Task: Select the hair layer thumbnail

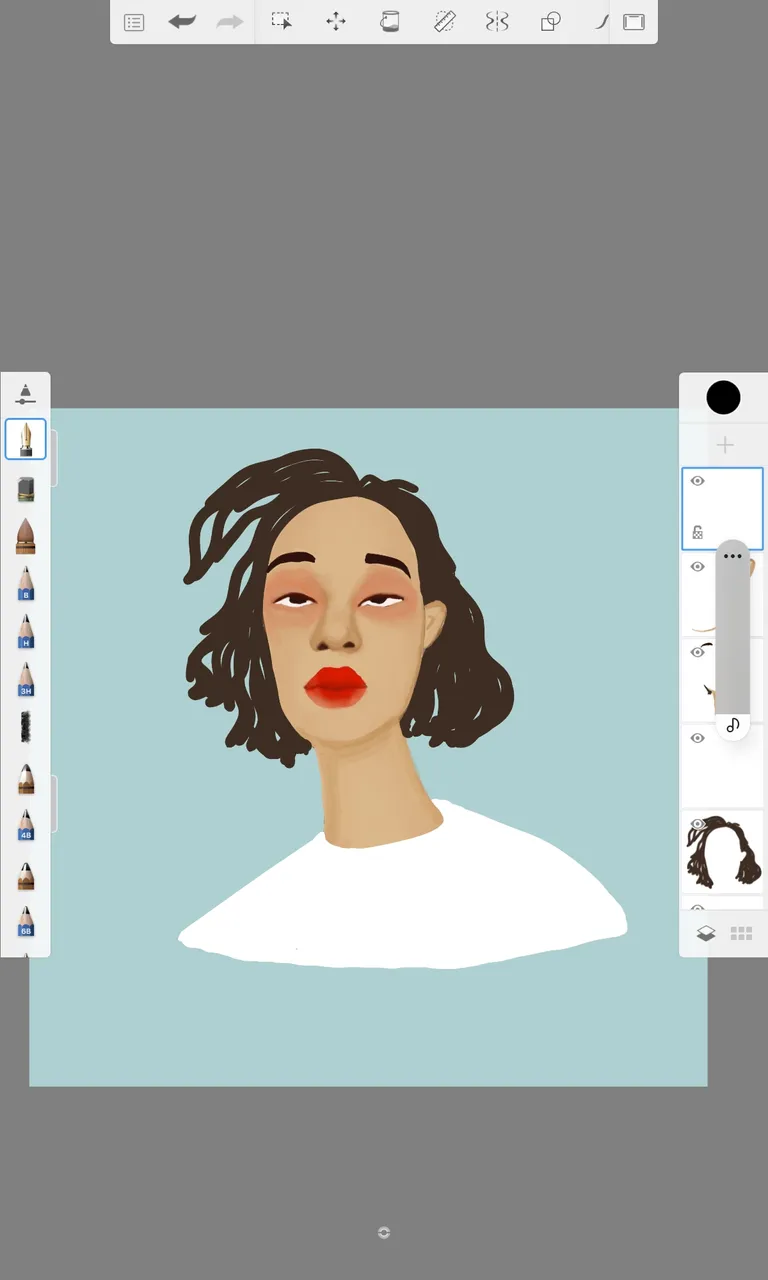Action: coord(723,852)
